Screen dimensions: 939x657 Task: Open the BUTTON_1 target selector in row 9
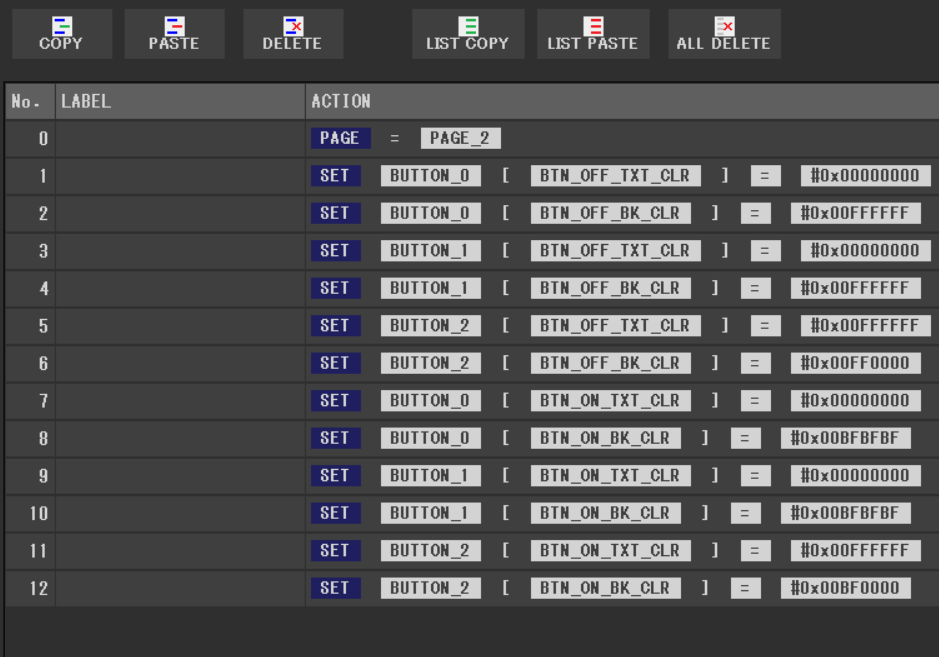pos(430,476)
